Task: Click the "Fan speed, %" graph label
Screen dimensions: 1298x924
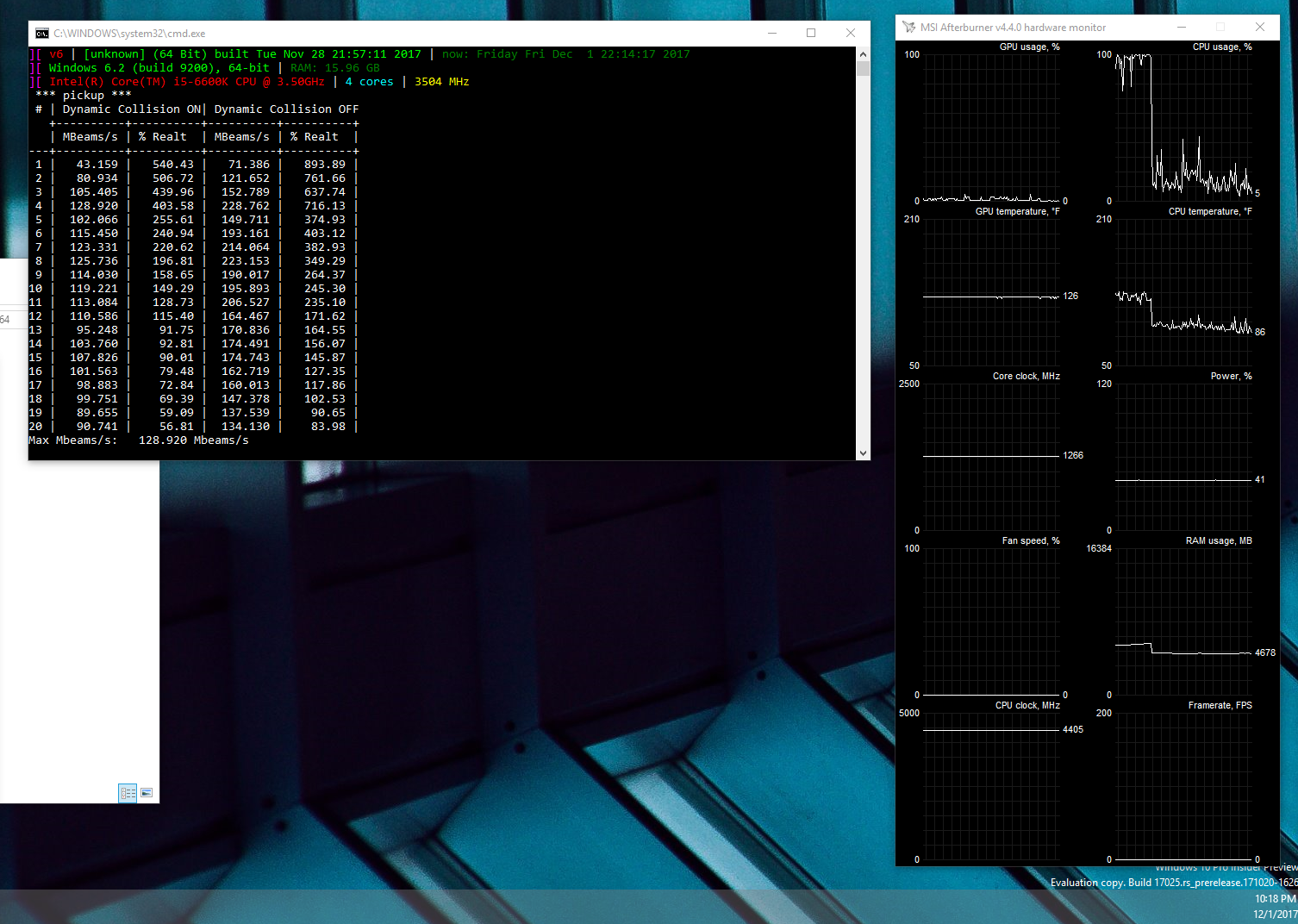Action: point(1031,540)
